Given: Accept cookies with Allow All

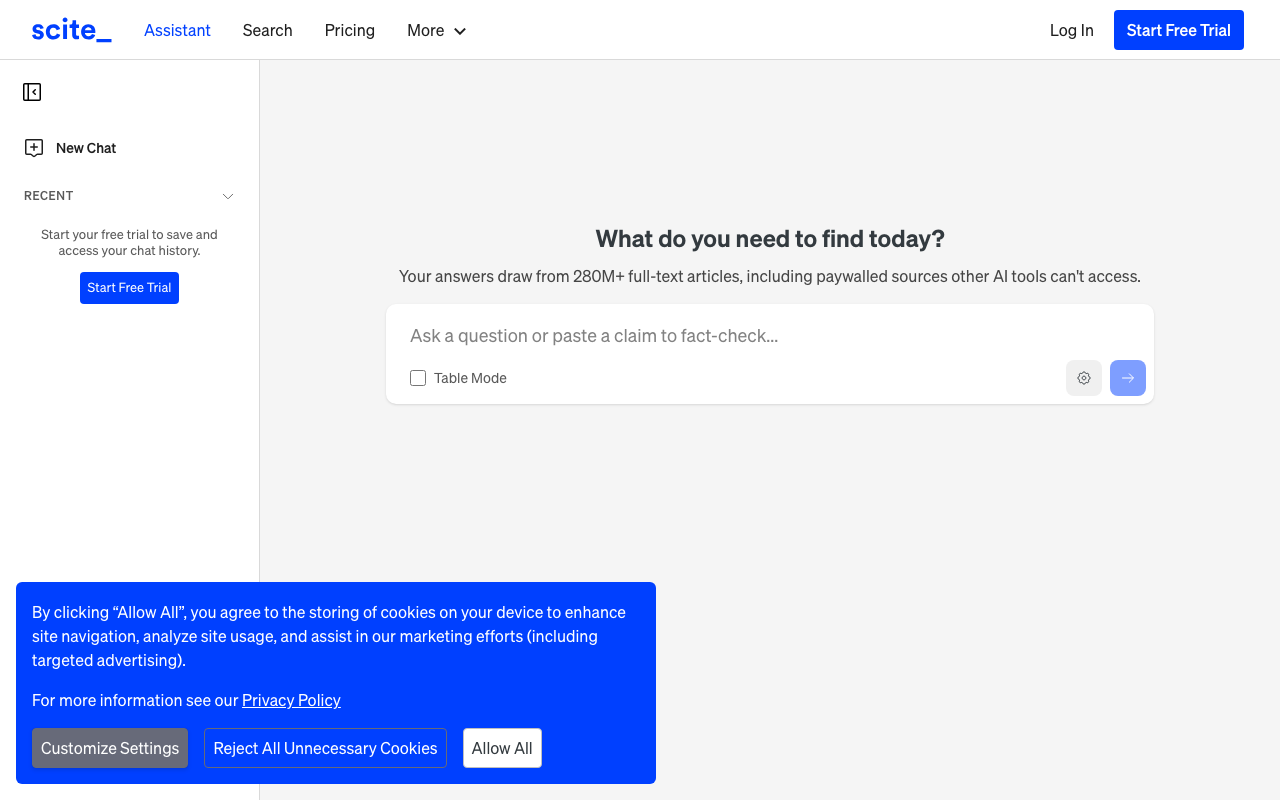Looking at the screenshot, I should [x=502, y=748].
